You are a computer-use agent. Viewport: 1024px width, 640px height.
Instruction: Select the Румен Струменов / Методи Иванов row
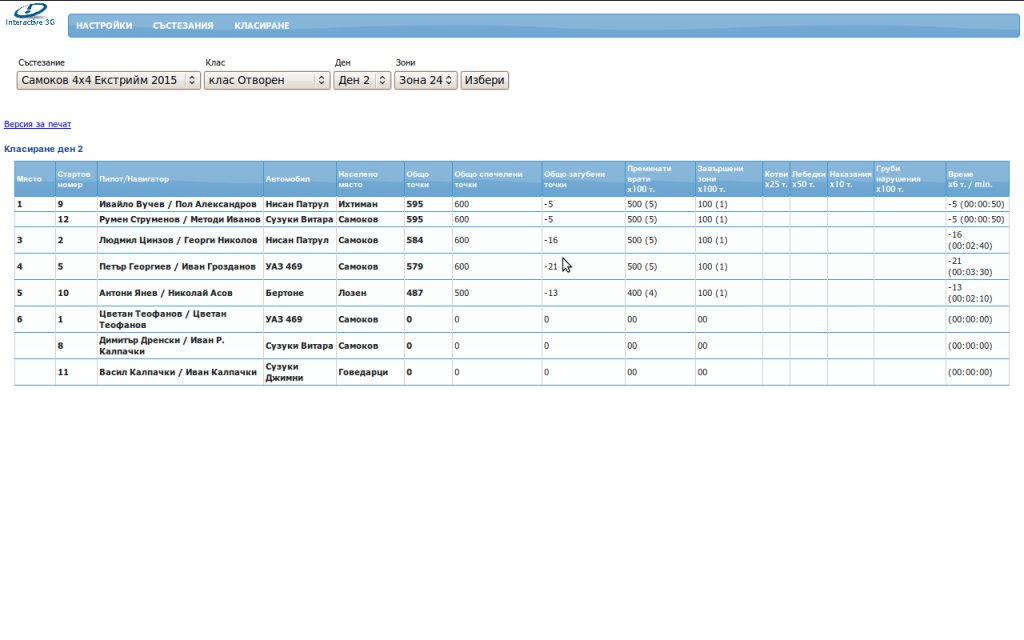click(179, 219)
